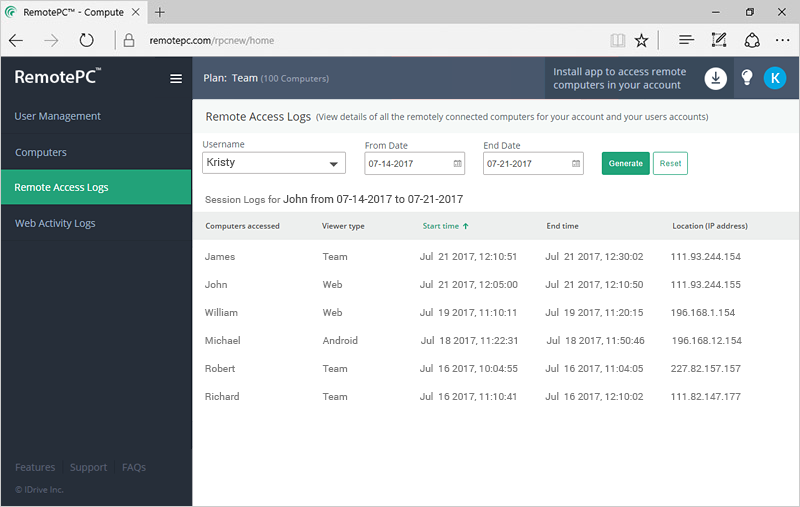Click the Generate button
Screen dimensions: 800x507
[626, 163]
